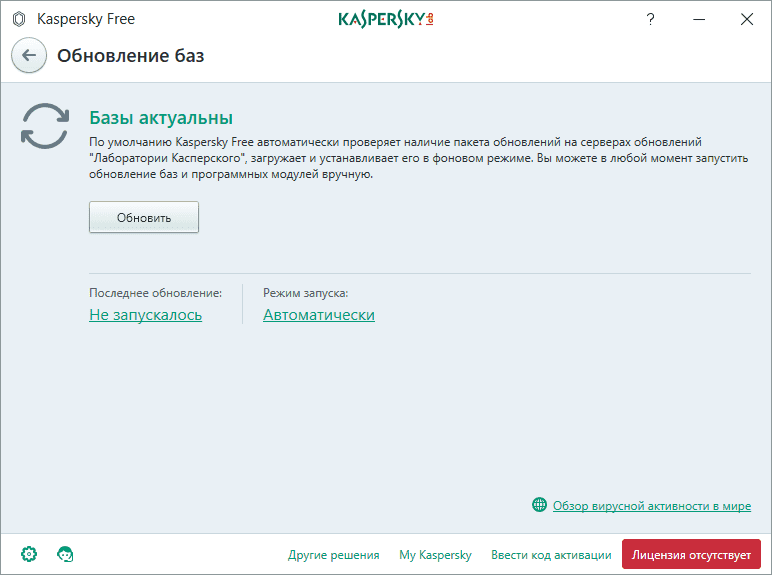Click the Обновление баз page title
This screenshot has width=772, height=575.
pyautogui.click(x=130, y=56)
